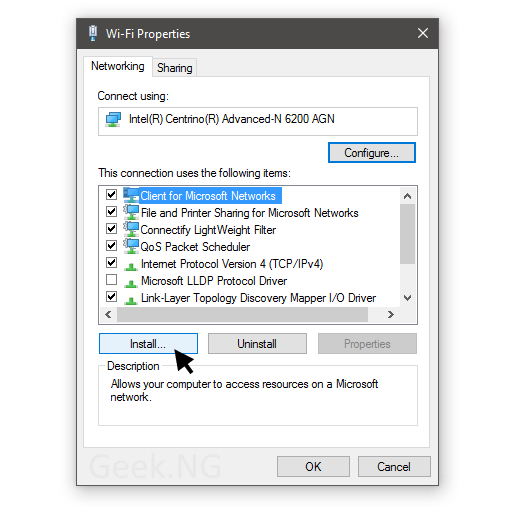
Task: Select Internet Protocol Version 4 (TCP/IPv4)
Action: pyautogui.click(x=232, y=264)
